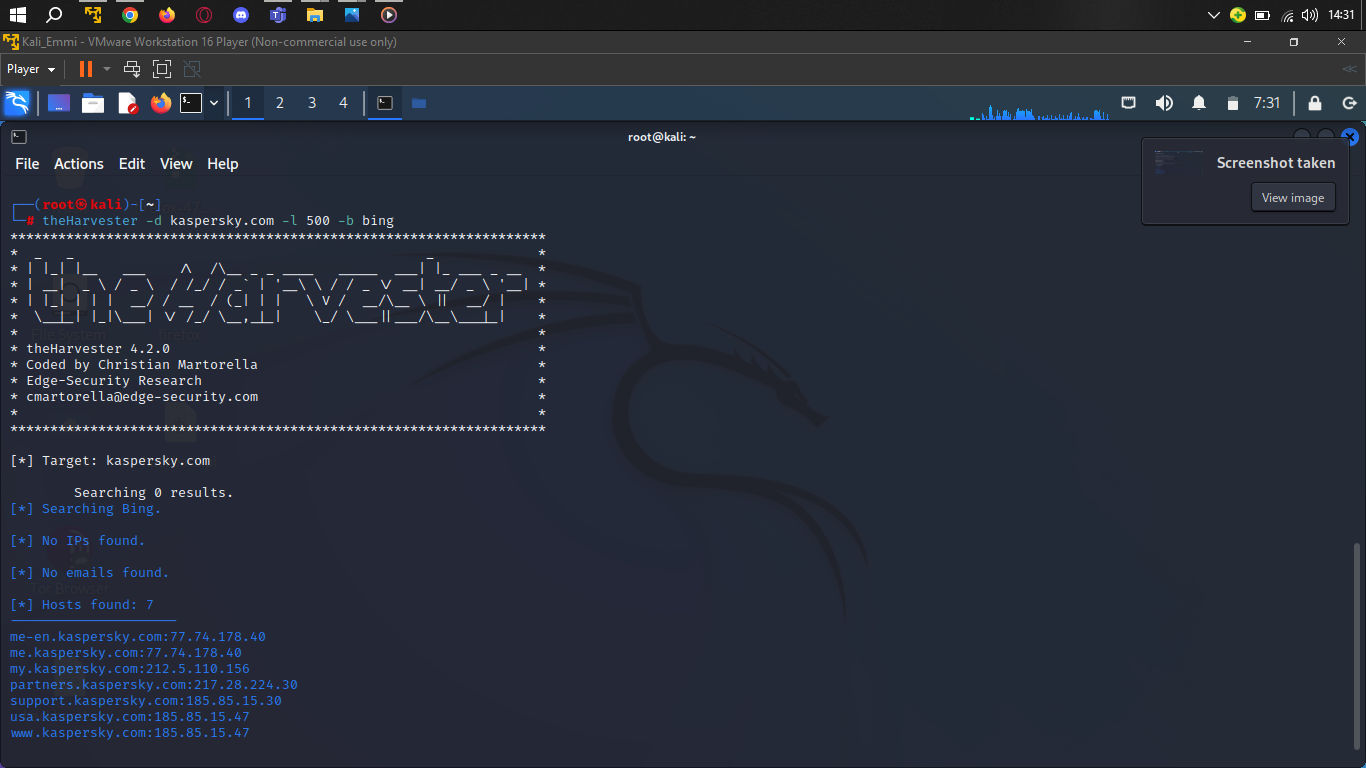Viewport: 1366px width, 768px height.
Task: Open Windows search magnifier icon
Action: tap(54, 15)
